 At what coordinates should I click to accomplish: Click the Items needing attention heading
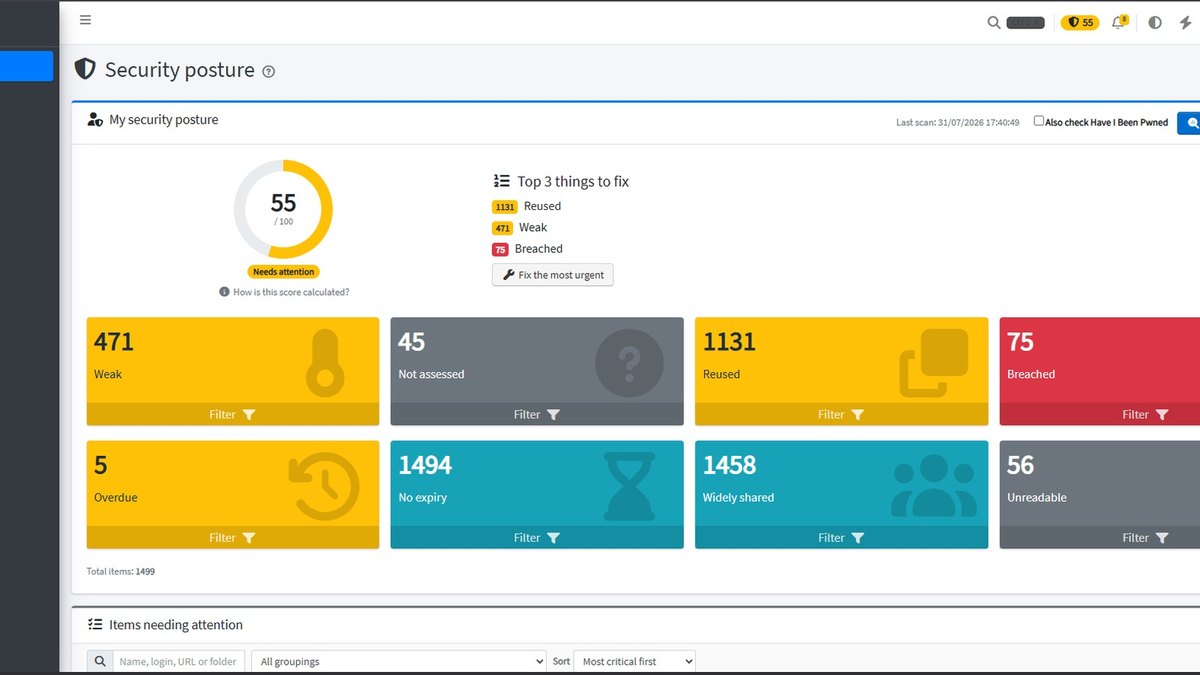(x=176, y=625)
